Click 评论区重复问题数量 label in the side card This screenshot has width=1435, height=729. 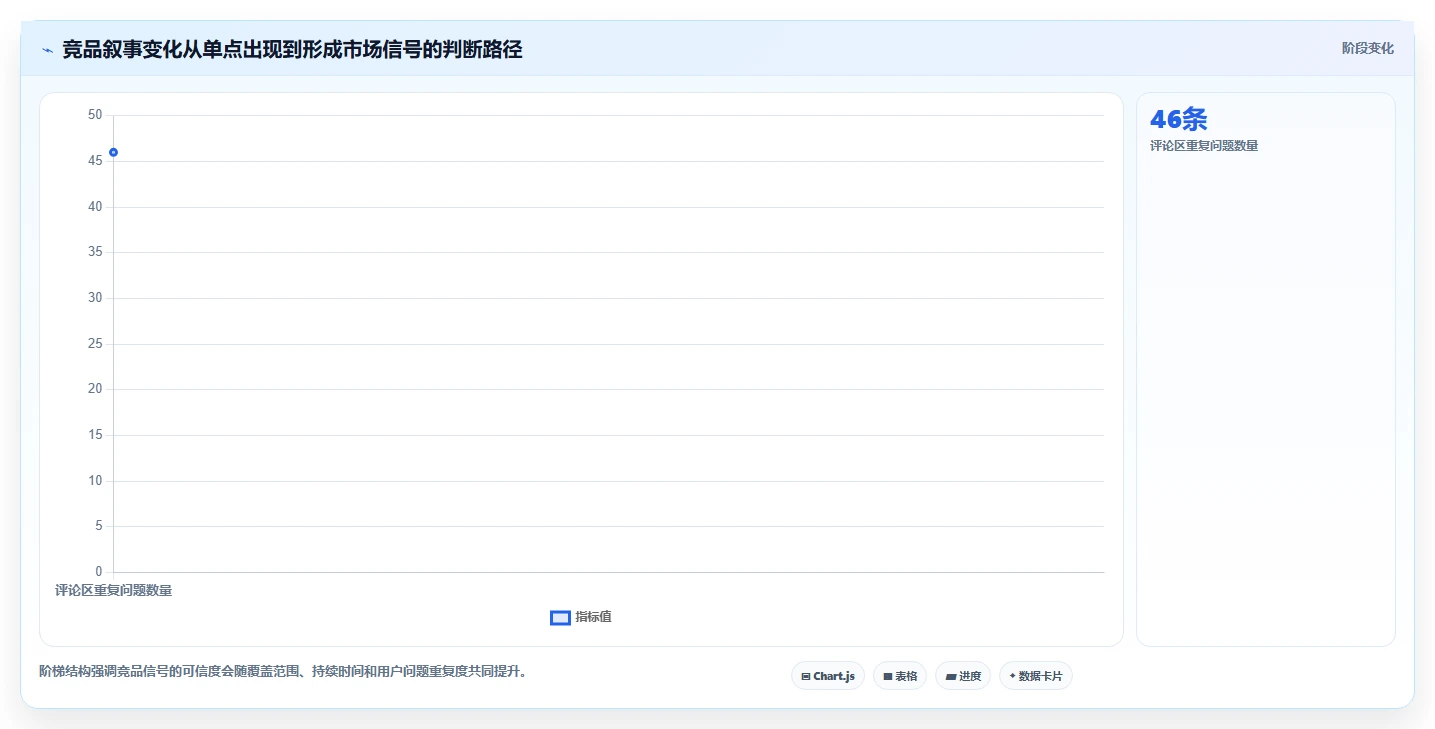coord(1204,146)
